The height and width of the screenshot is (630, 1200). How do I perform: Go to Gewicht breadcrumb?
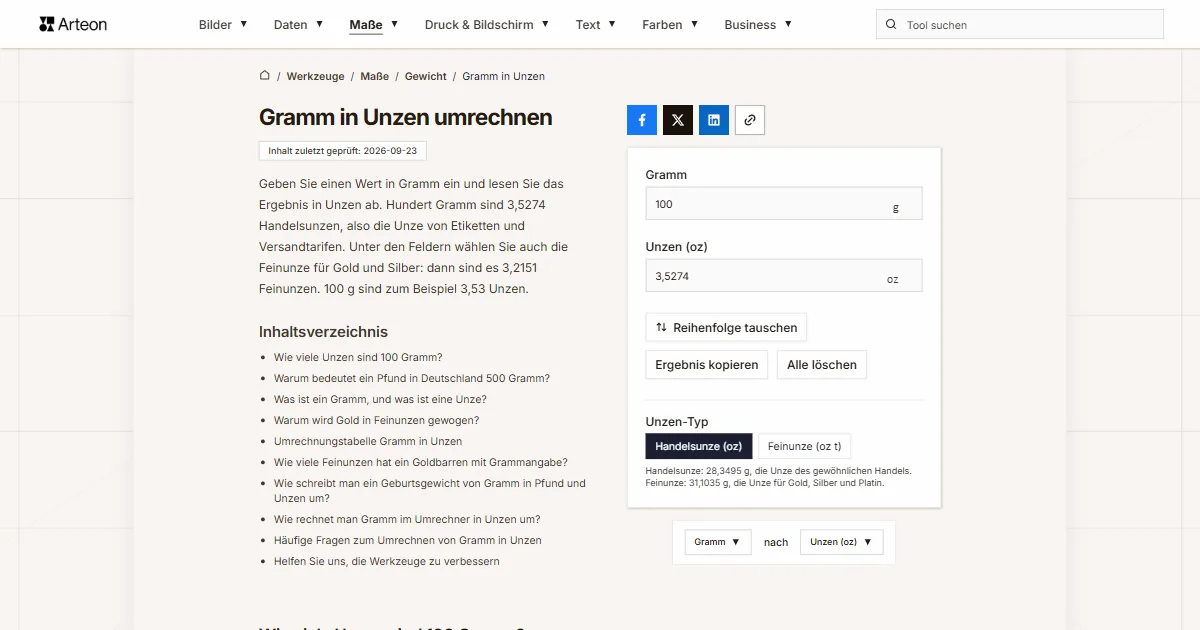click(x=426, y=76)
